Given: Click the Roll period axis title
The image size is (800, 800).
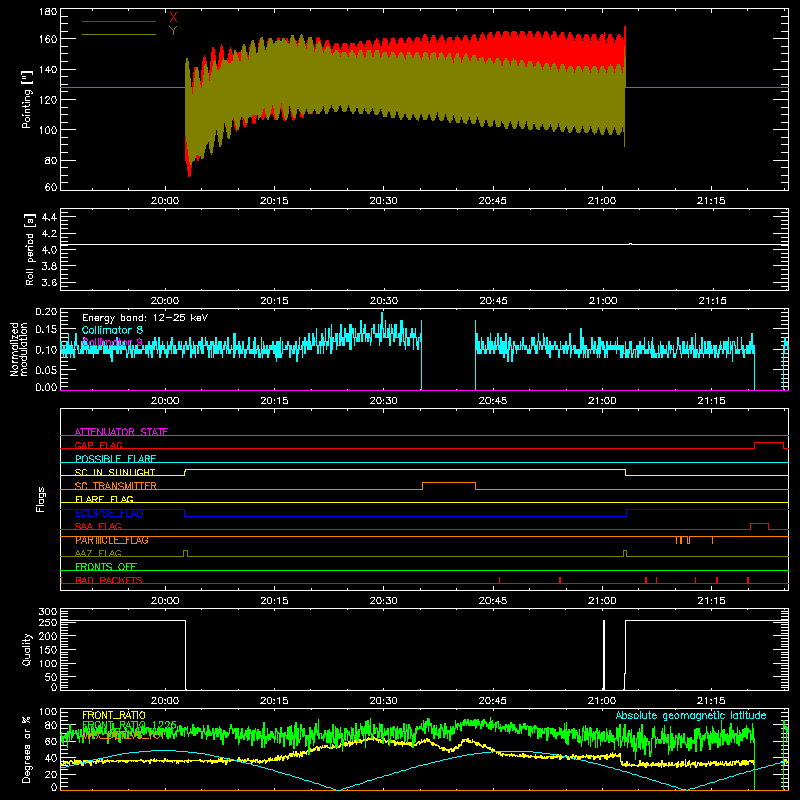Looking at the screenshot, I should point(29,249).
